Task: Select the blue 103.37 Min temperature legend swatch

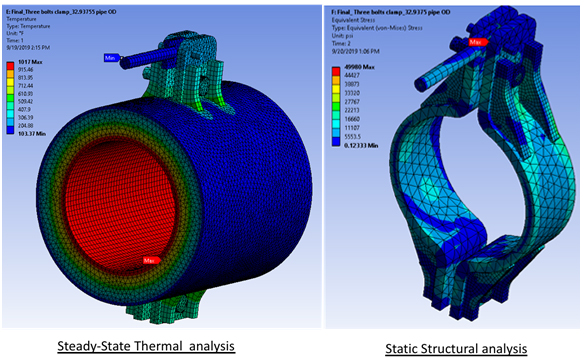Action: (x=10, y=130)
